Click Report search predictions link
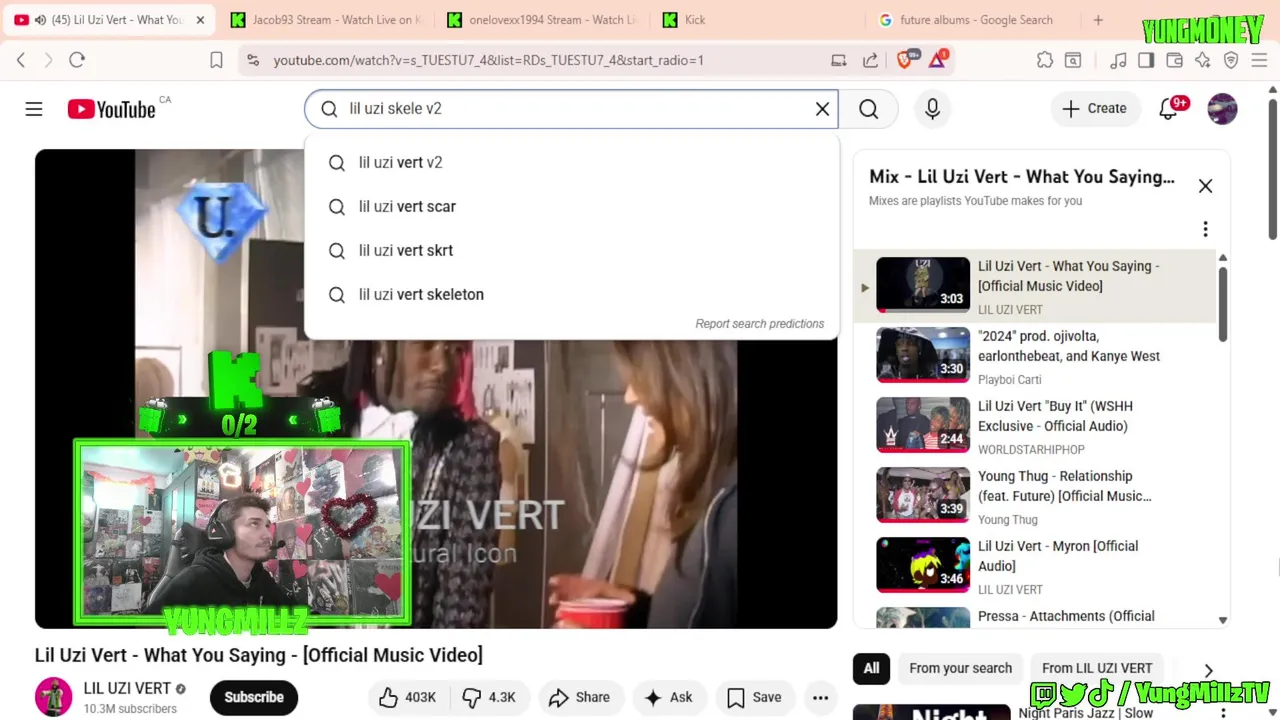This screenshot has width=1280, height=720. (760, 324)
